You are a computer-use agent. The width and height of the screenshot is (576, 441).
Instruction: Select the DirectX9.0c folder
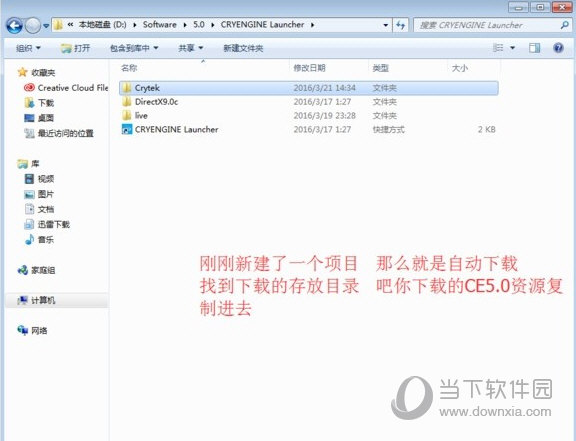point(309,102)
